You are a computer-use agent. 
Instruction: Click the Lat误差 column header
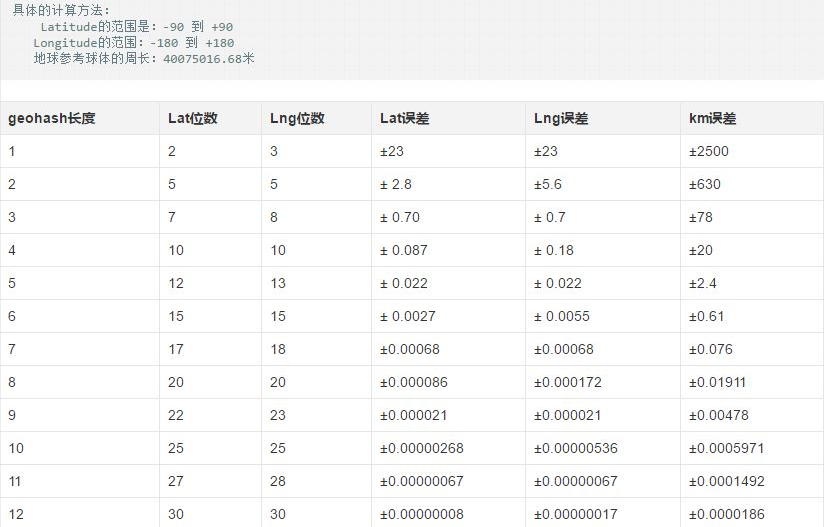click(x=404, y=118)
